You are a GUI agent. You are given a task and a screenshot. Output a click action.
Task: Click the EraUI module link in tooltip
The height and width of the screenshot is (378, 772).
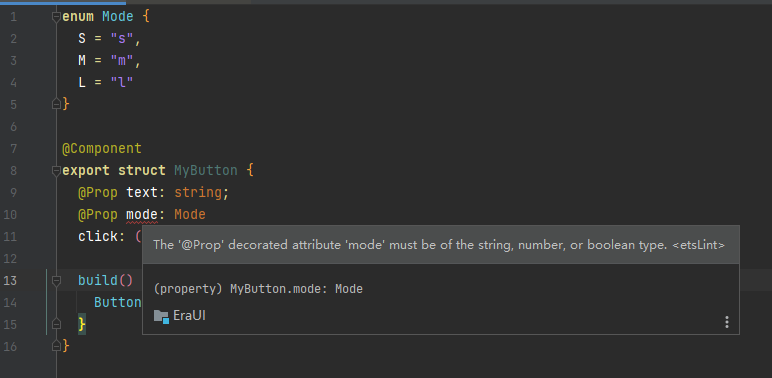point(190,315)
